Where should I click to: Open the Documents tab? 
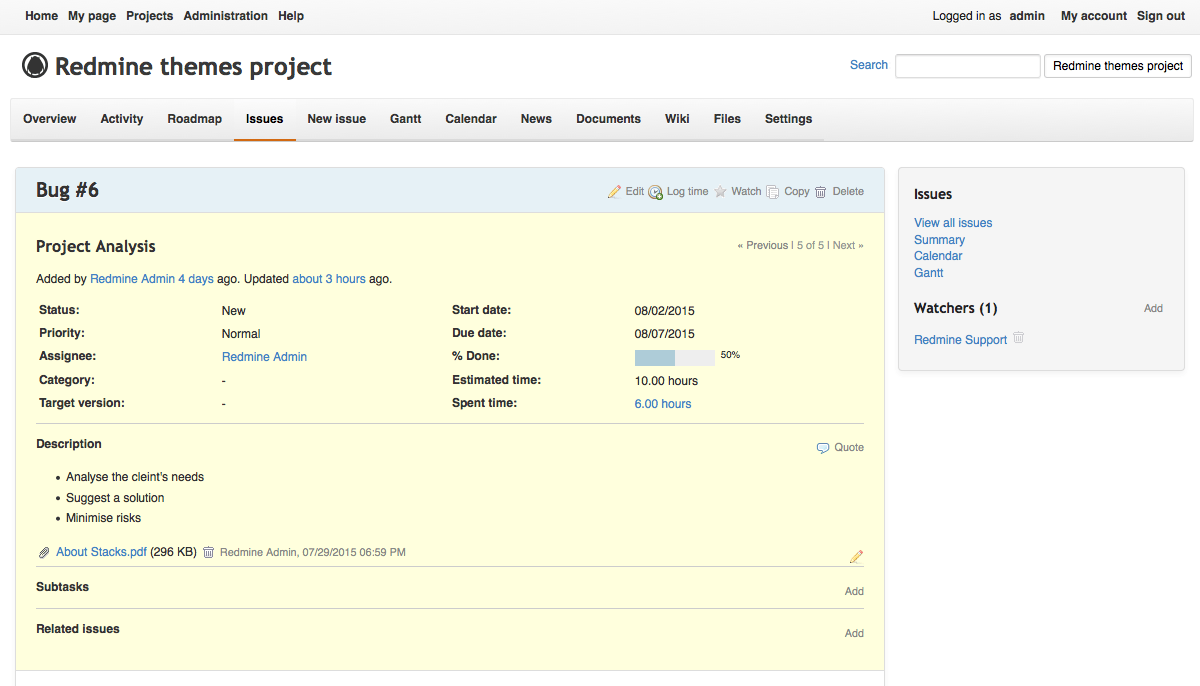coord(608,119)
